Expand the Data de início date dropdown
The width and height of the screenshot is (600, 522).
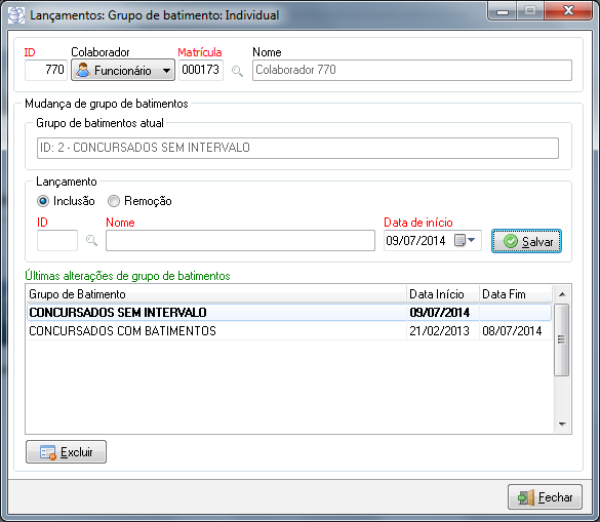[472, 241]
